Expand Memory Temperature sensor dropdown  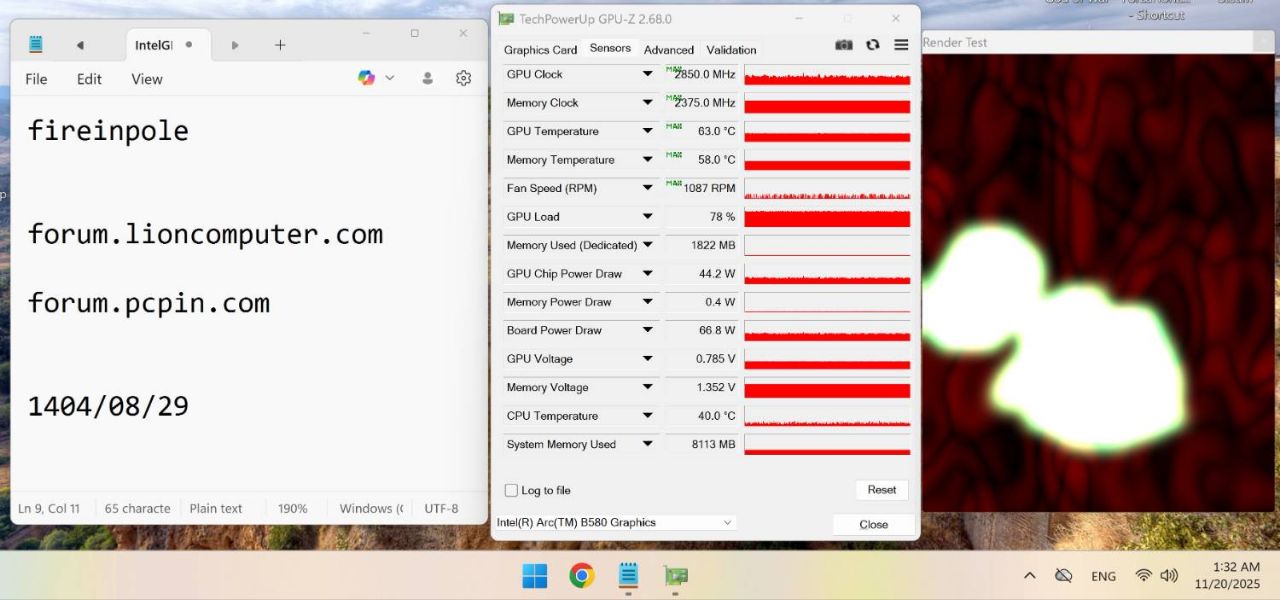point(648,160)
